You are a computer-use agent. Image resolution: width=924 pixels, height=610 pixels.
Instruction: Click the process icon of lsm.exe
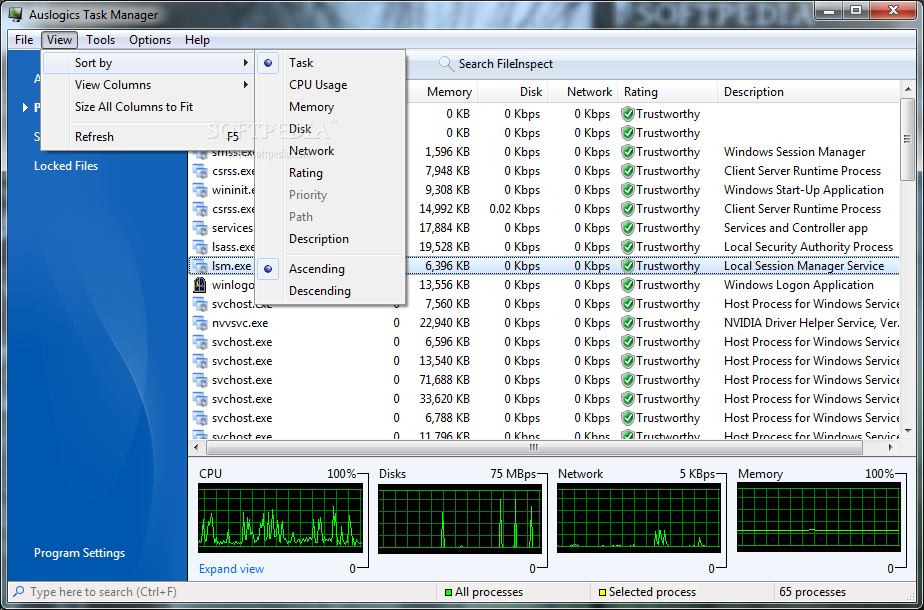click(x=200, y=266)
